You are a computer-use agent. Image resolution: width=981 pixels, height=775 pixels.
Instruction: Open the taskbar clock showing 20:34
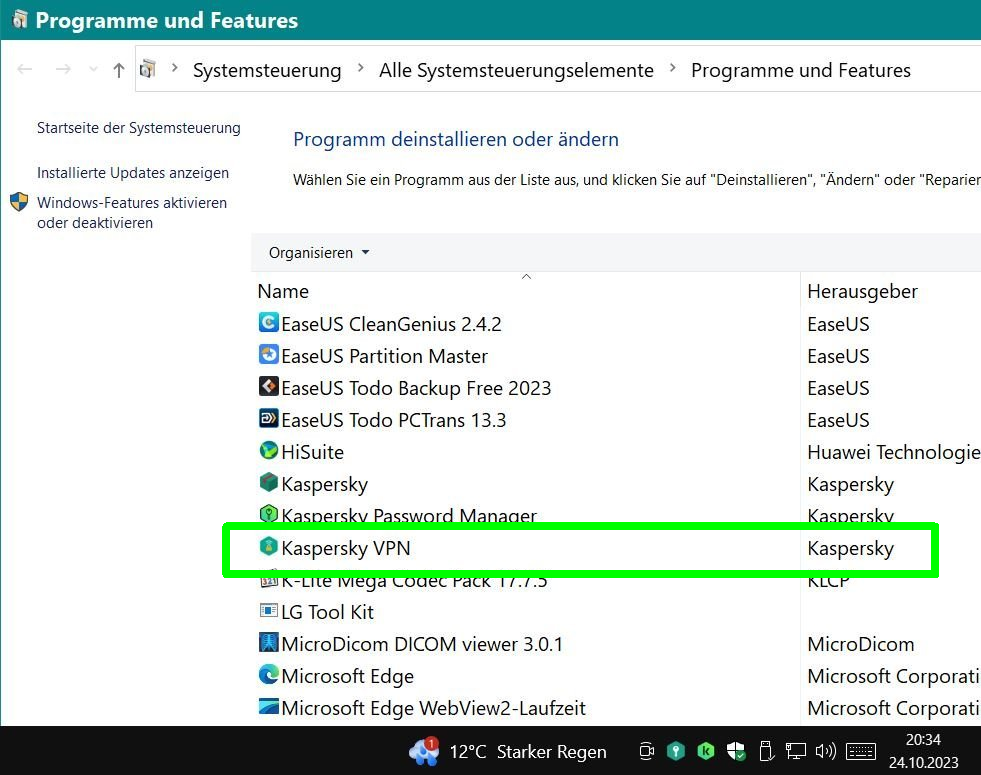[923, 751]
